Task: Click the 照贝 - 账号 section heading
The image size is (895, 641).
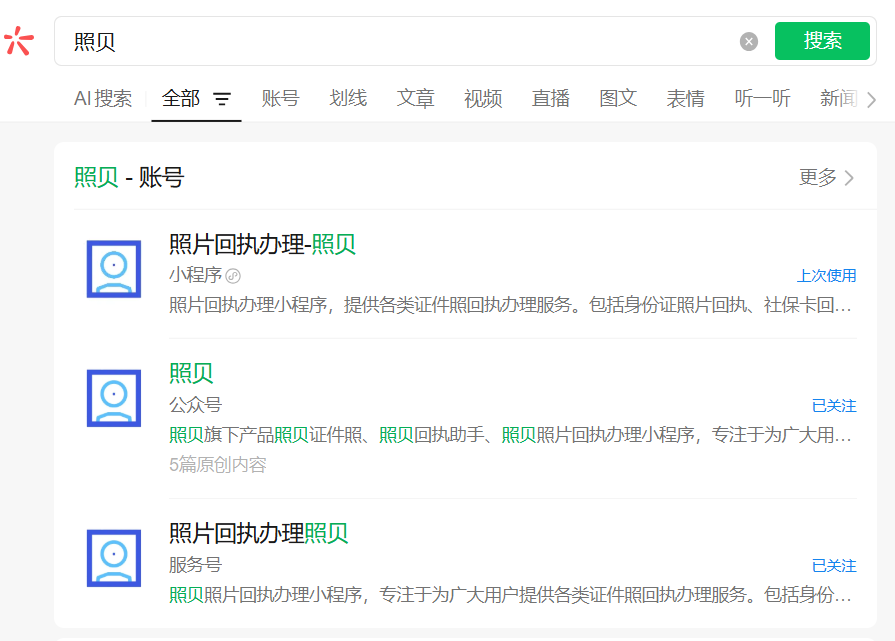Action: pyautogui.click(x=129, y=178)
